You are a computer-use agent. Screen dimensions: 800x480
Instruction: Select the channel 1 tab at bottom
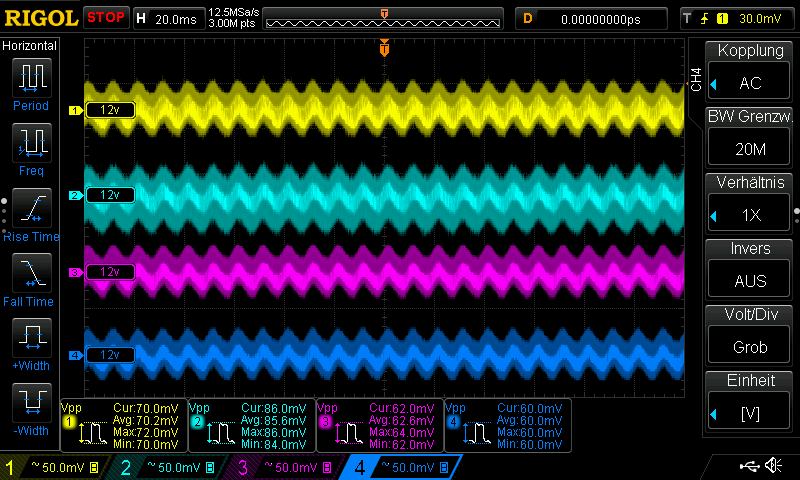pyautogui.click(x=54, y=467)
